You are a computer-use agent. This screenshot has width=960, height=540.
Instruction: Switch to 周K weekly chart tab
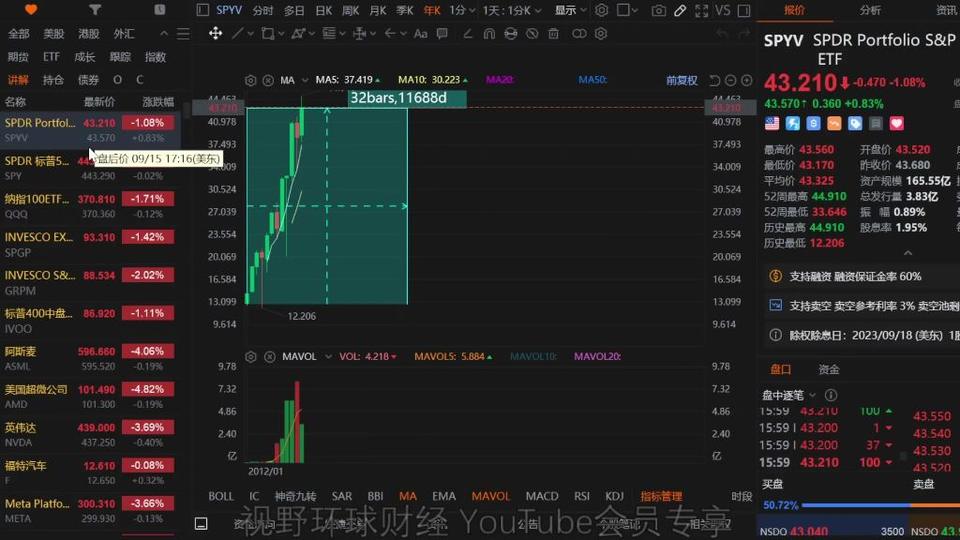click(350, 10)
